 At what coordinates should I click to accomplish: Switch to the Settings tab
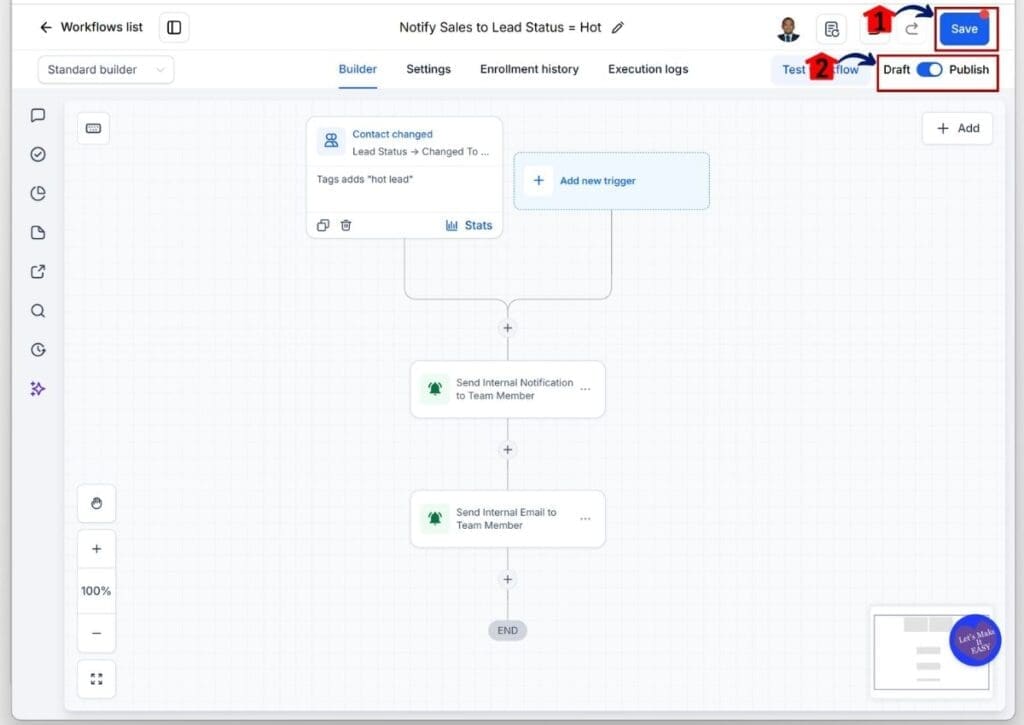(428, 69)
